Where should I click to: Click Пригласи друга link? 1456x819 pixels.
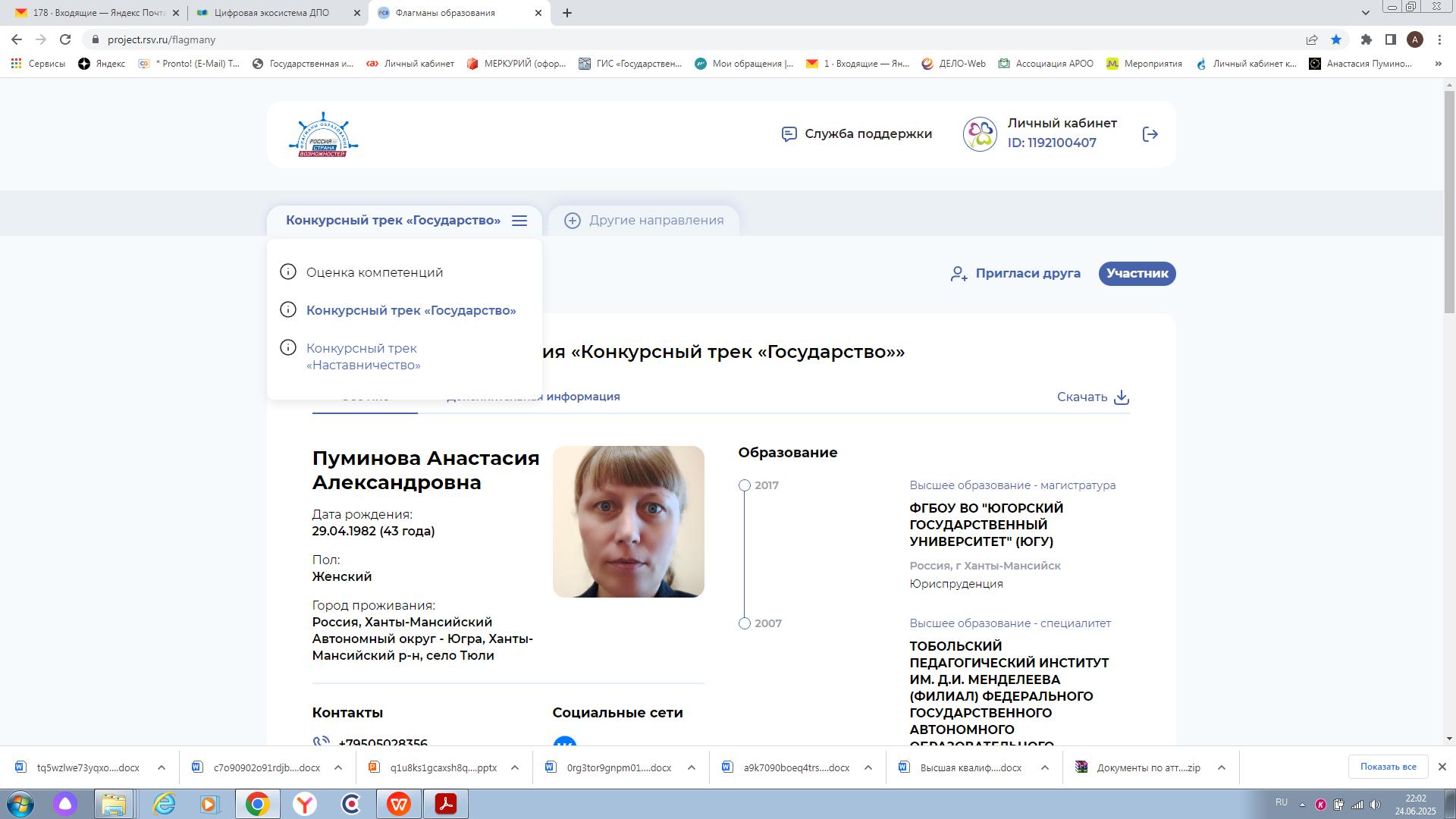coord(1015,273)
